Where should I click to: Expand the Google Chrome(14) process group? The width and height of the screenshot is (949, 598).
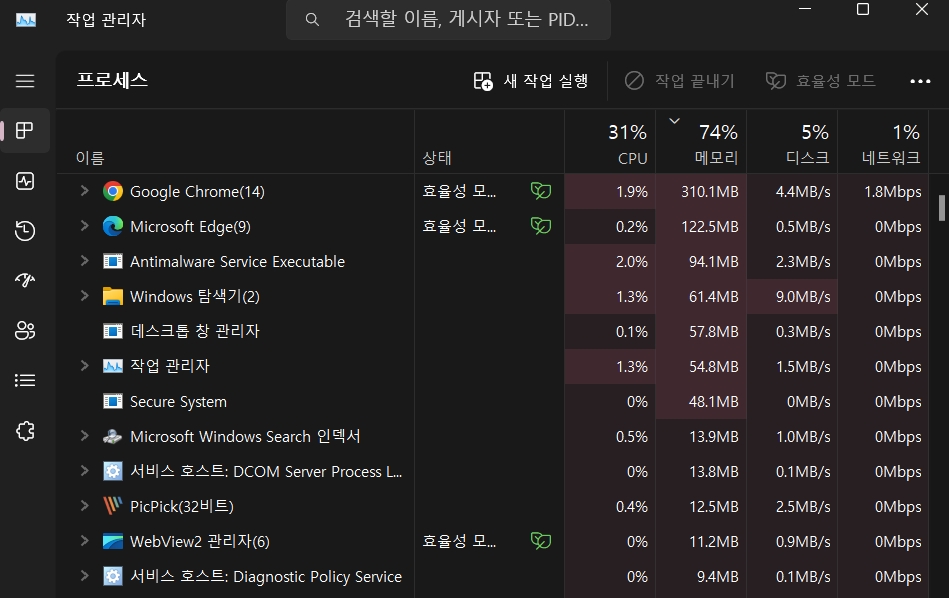84,191
